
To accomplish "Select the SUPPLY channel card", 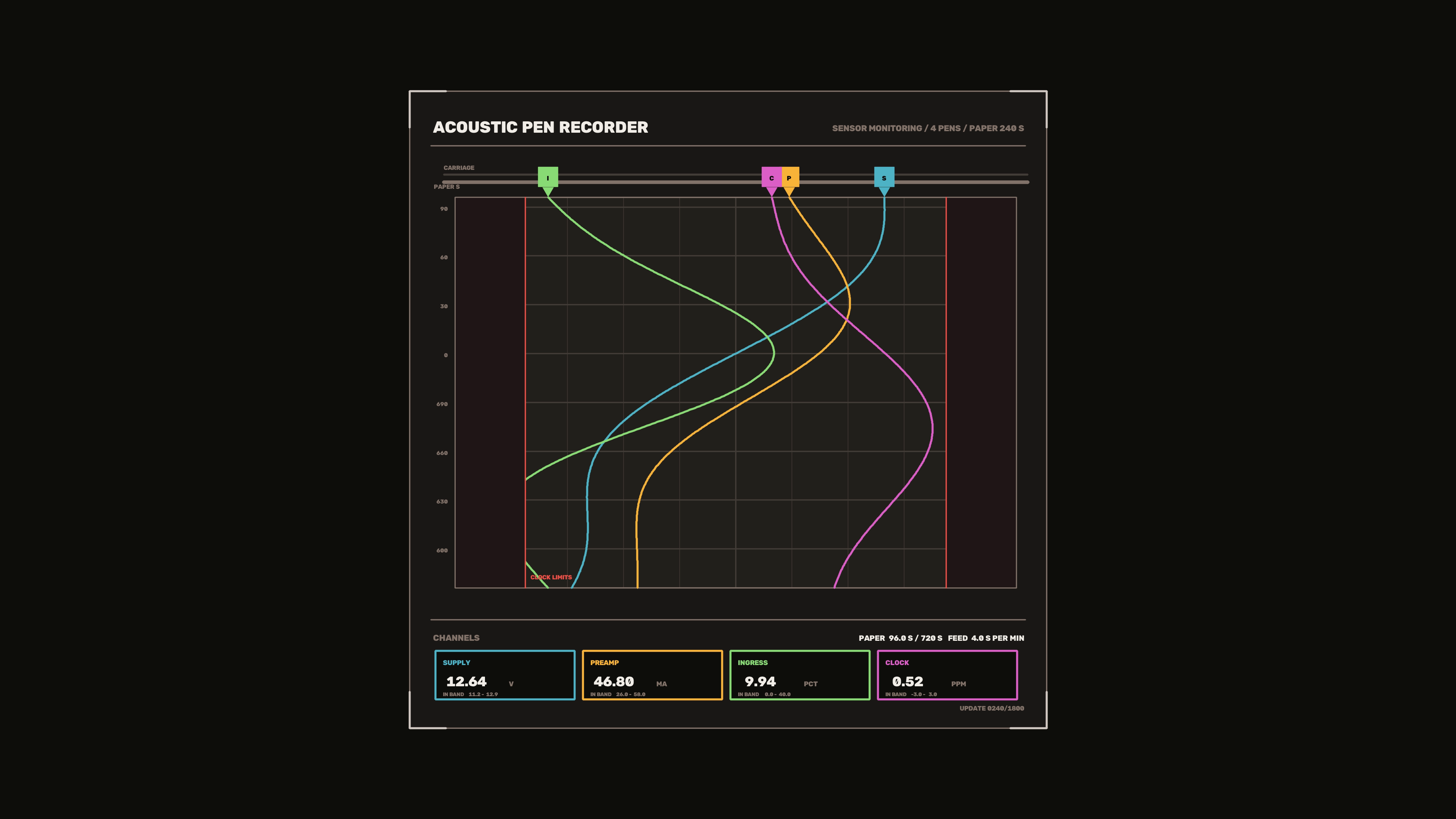I will pos(505,675).
